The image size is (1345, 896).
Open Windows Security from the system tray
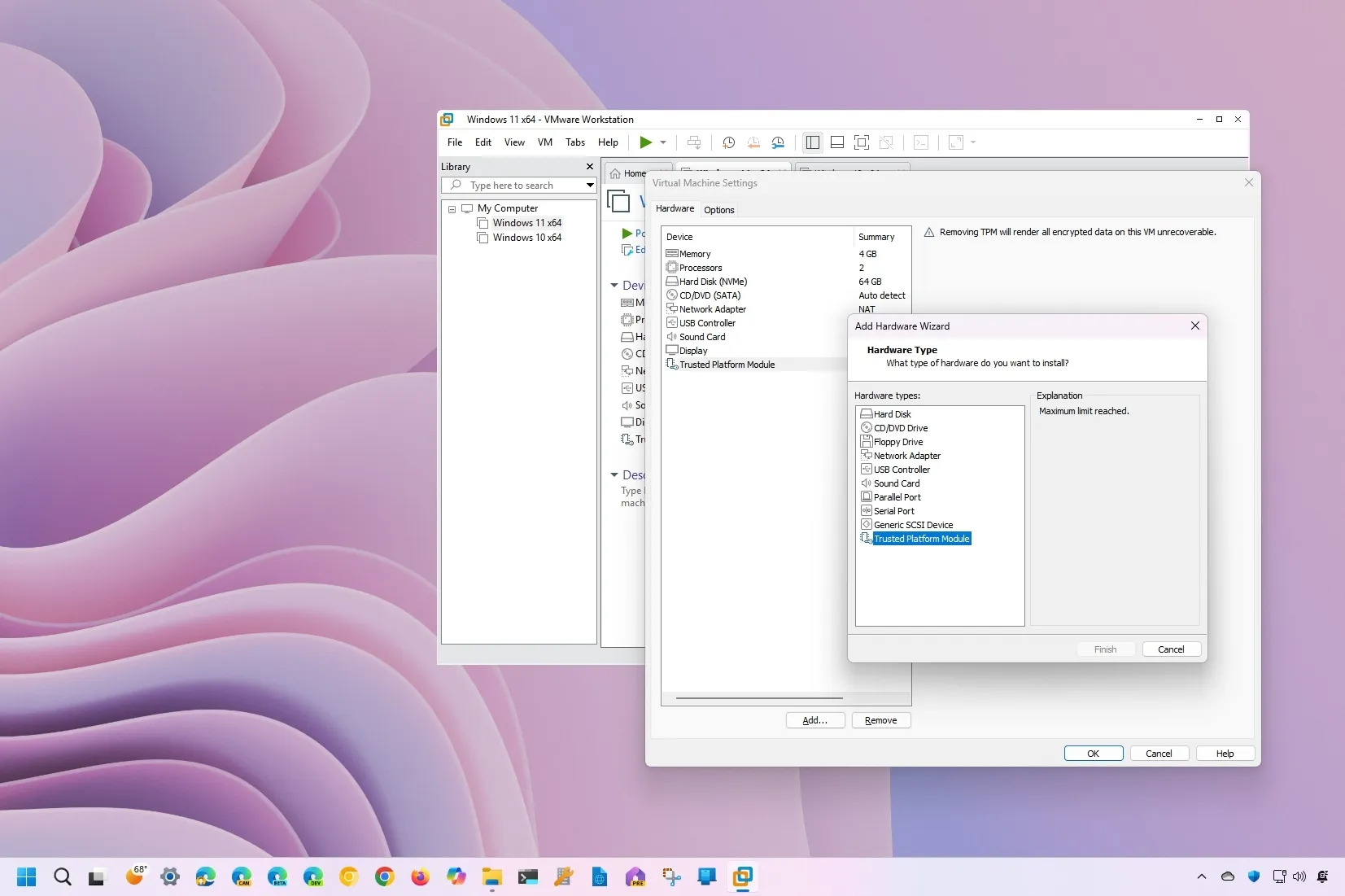(1254, 876)
